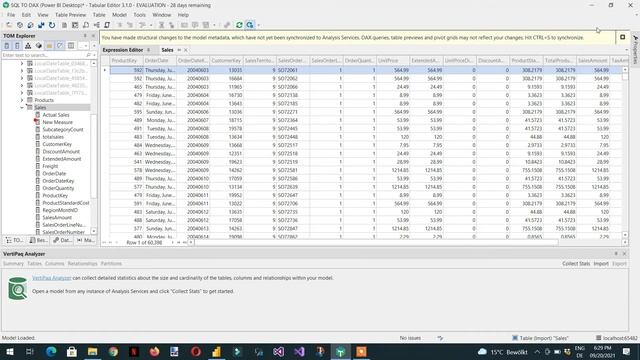The image size is (640, 360).
Task: Open dropdown arrow next to refresh-magnifier icon
Action: click(258, 25)
